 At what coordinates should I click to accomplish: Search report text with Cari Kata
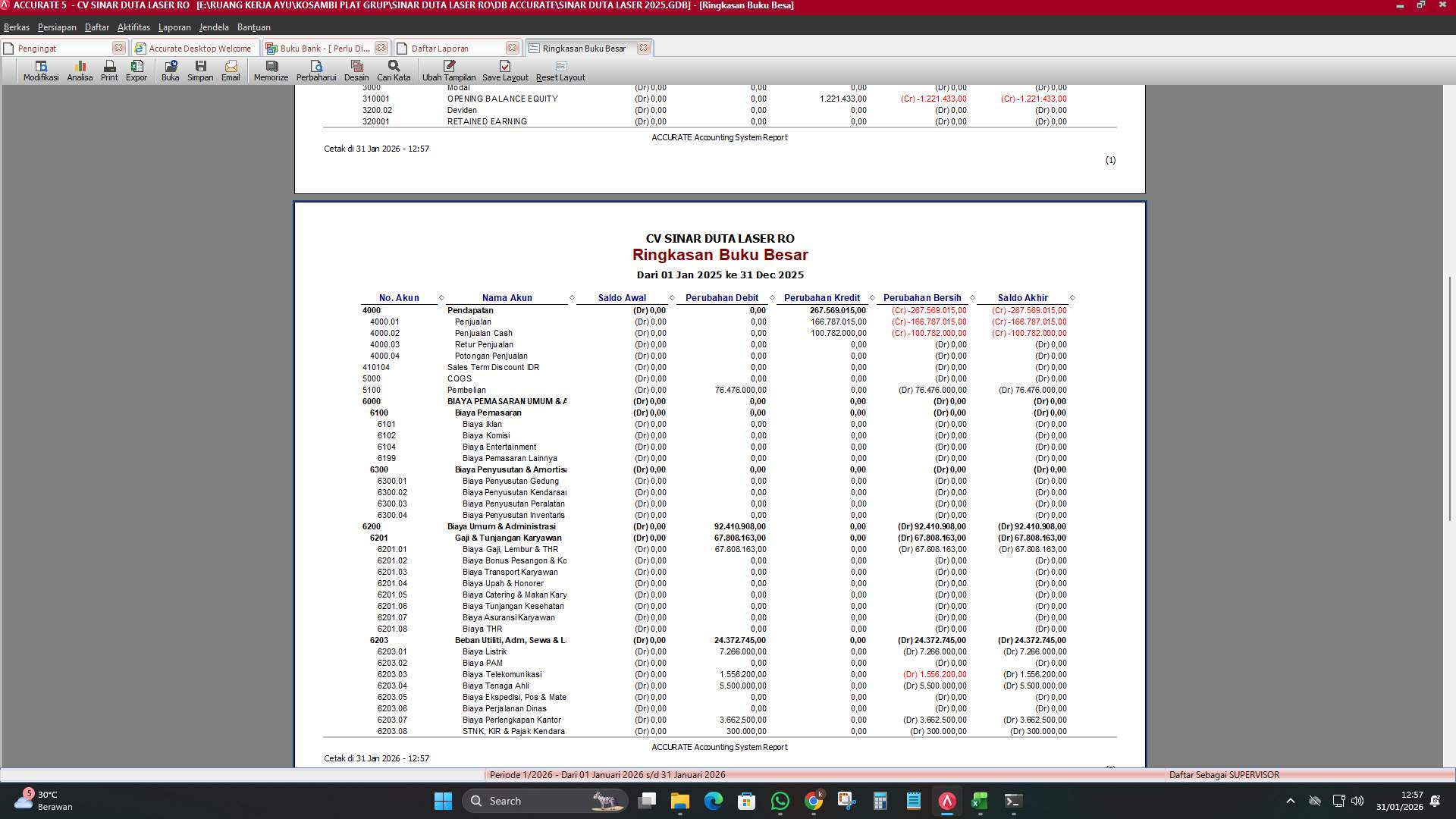[x=393, y=71]
